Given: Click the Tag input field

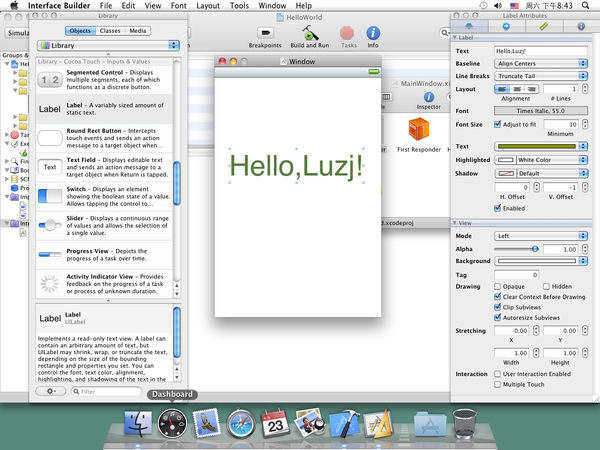Looking at the screenshot, I should (517, 275).
